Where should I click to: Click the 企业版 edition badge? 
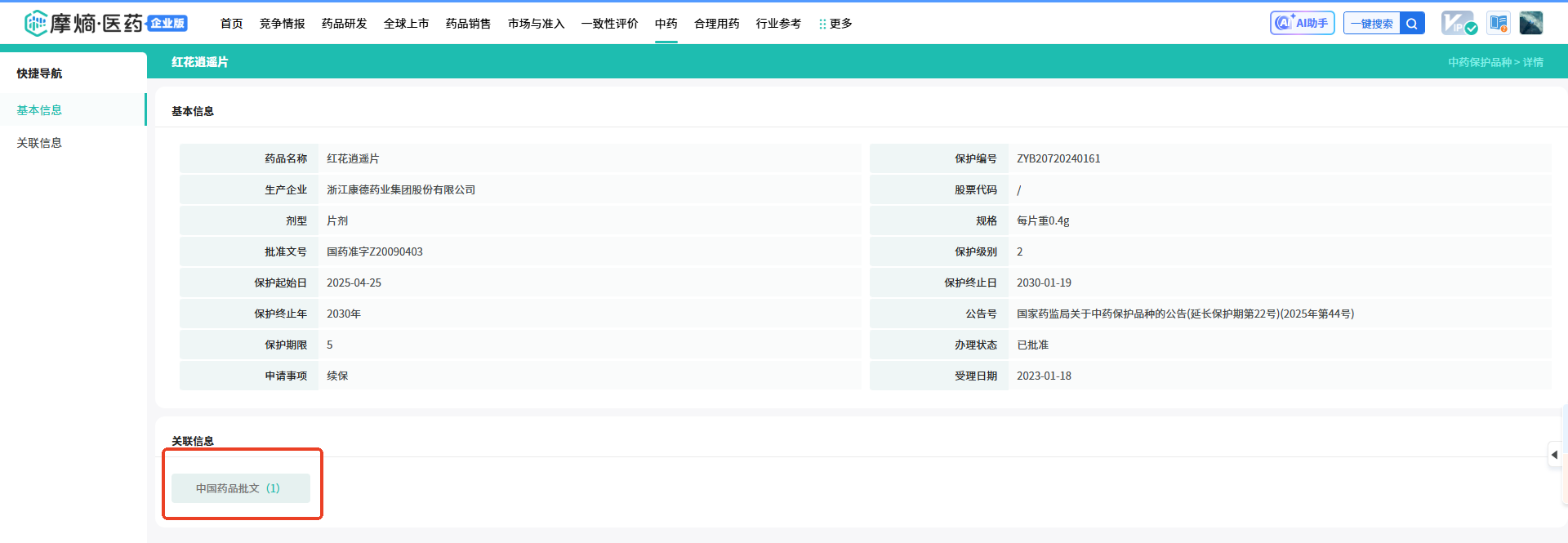(x=167, y=23)
